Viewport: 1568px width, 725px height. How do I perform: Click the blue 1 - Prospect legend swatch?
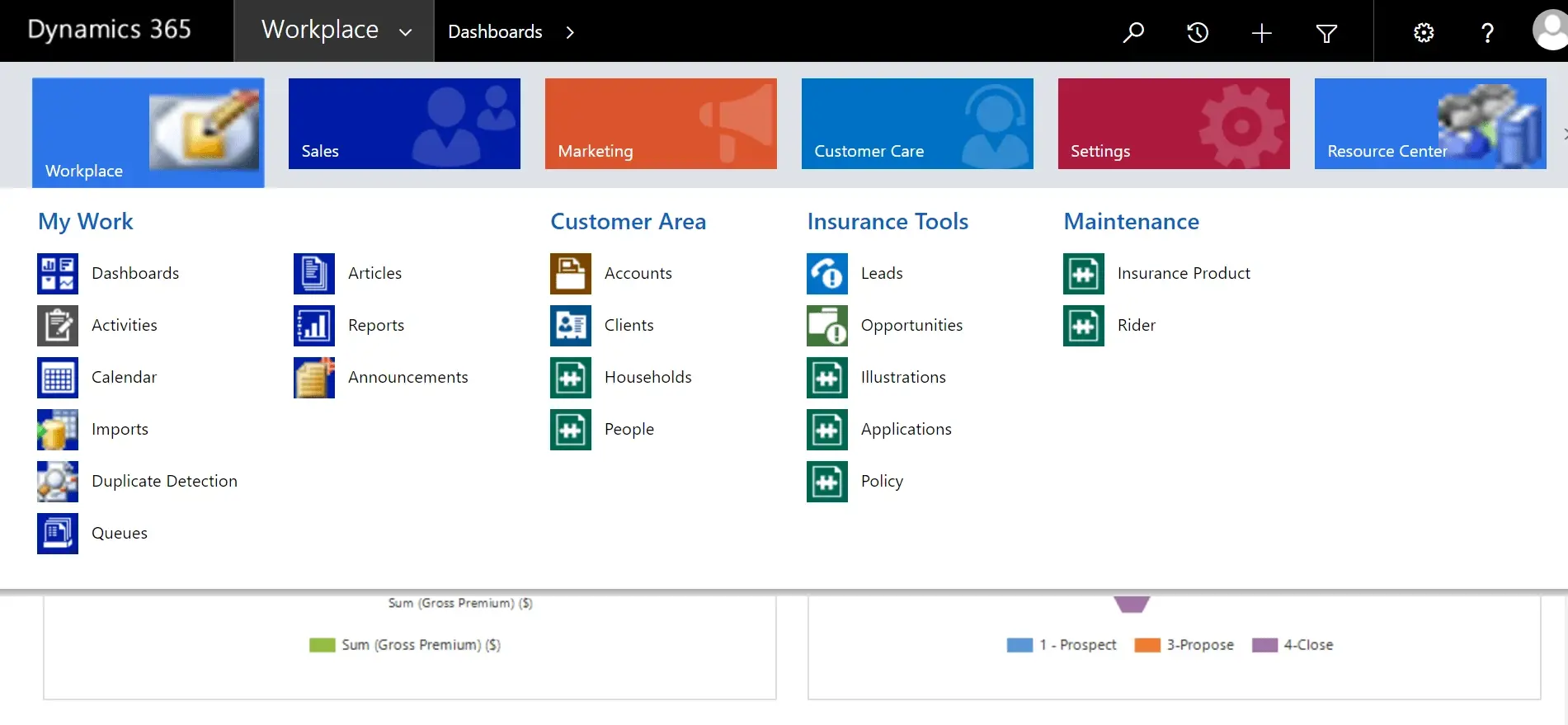[x=1019, y=645]
